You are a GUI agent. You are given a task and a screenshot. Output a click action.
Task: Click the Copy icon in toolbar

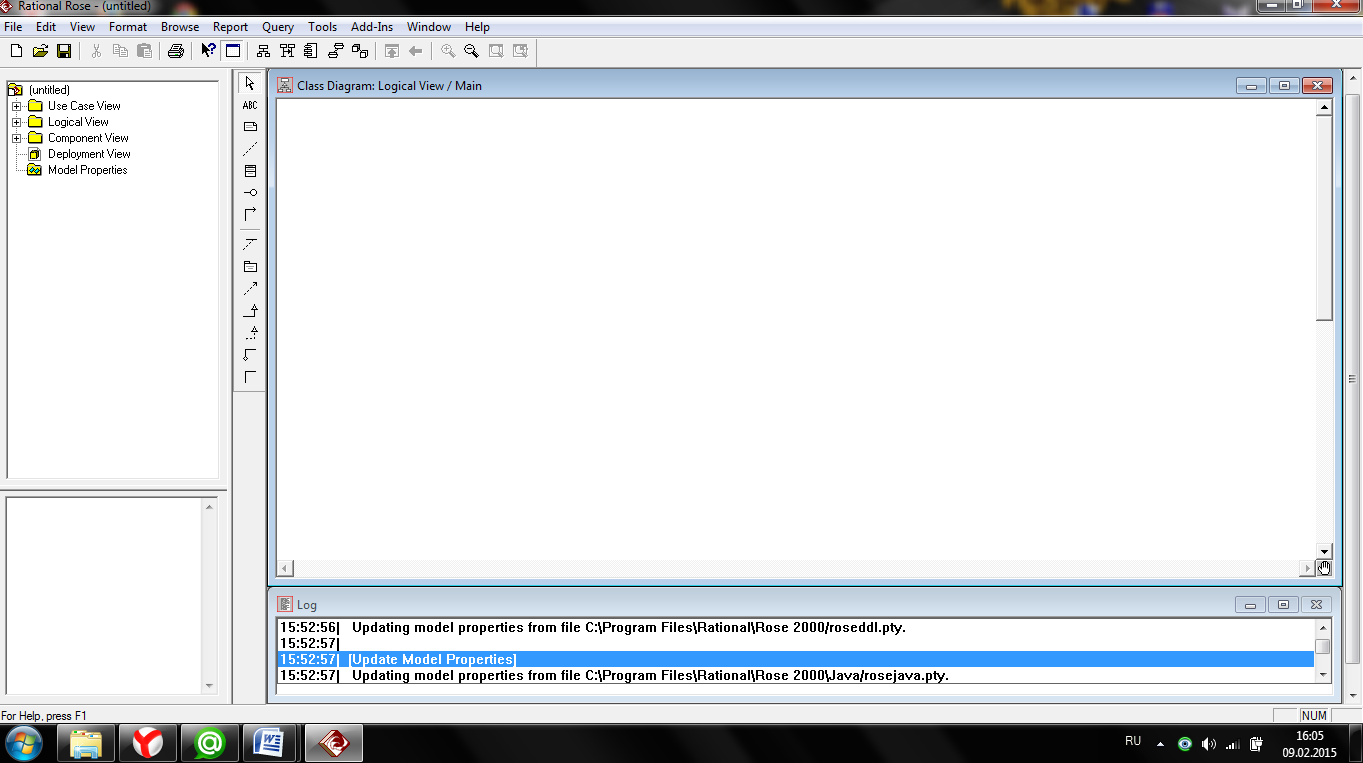coord(120,51)
